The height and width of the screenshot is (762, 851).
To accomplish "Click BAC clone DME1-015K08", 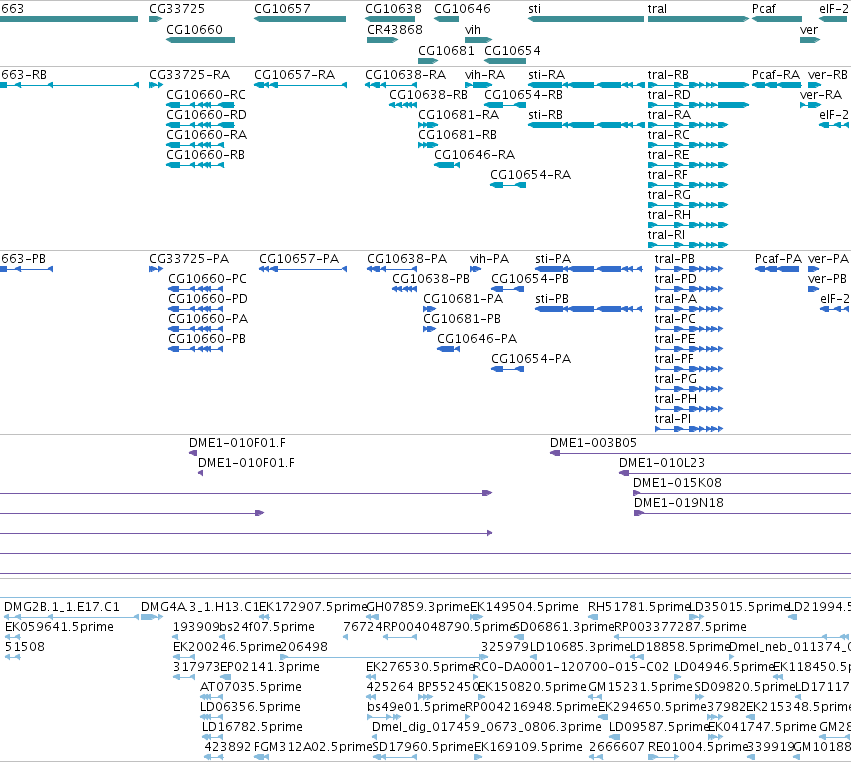I will click(x=677, y=482).
